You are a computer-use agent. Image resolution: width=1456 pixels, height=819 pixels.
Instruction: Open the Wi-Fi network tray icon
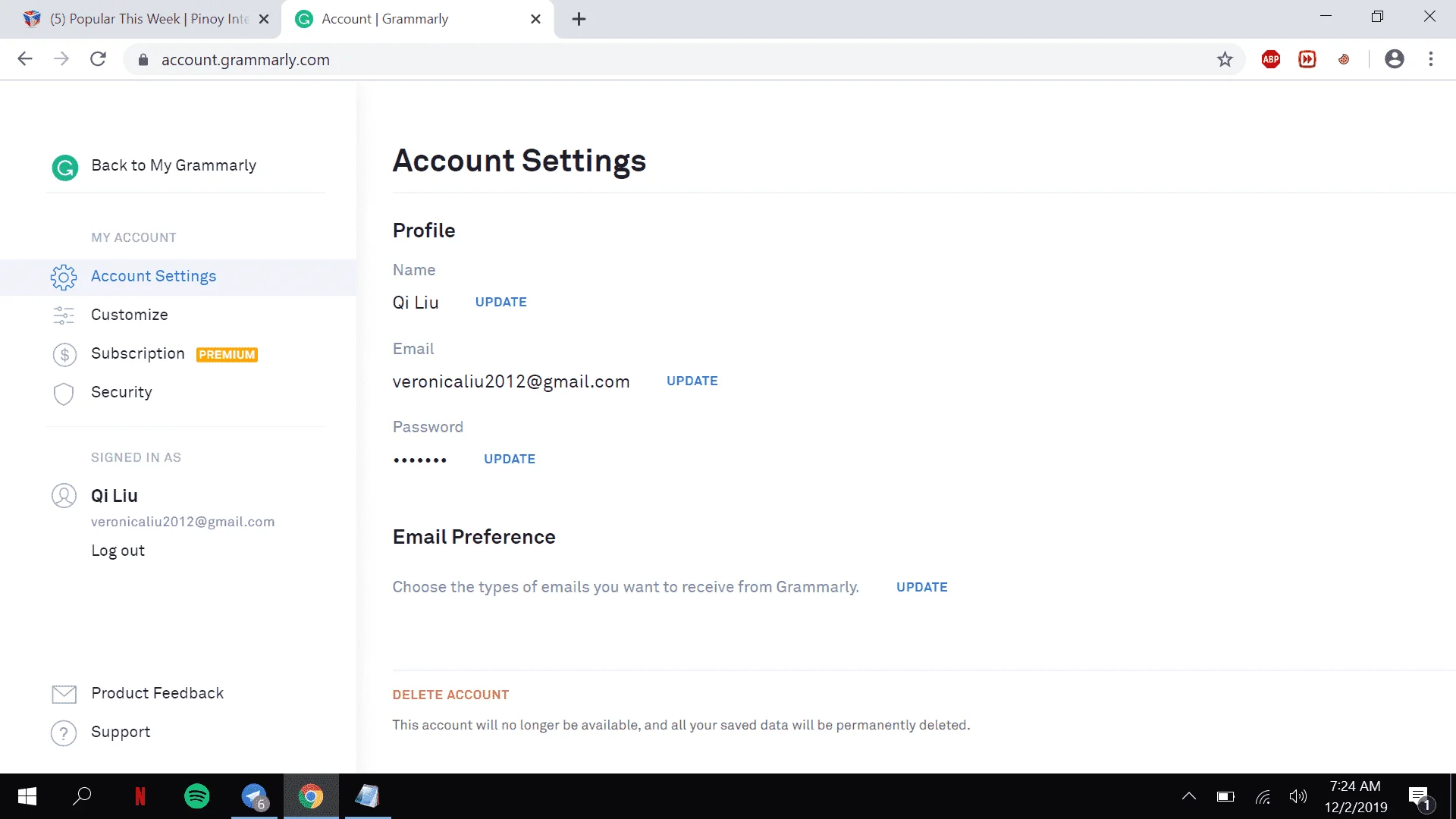pyautogui.click(x=1263, y=796)
